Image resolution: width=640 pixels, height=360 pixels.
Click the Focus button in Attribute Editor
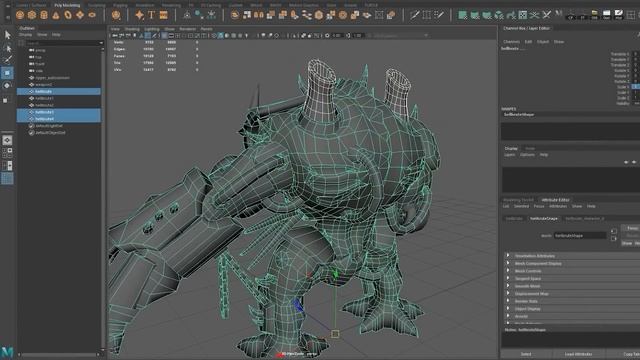tap(632, 228)
